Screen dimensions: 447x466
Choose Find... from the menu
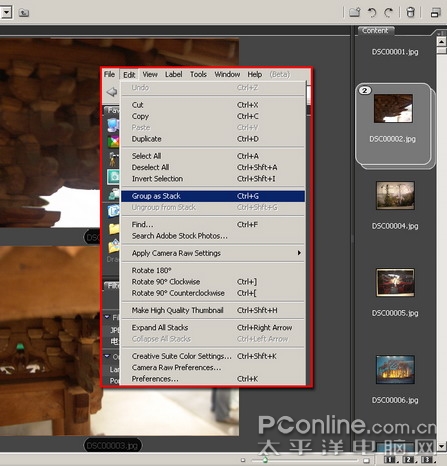pyautogui.click(x=213, y=225)
